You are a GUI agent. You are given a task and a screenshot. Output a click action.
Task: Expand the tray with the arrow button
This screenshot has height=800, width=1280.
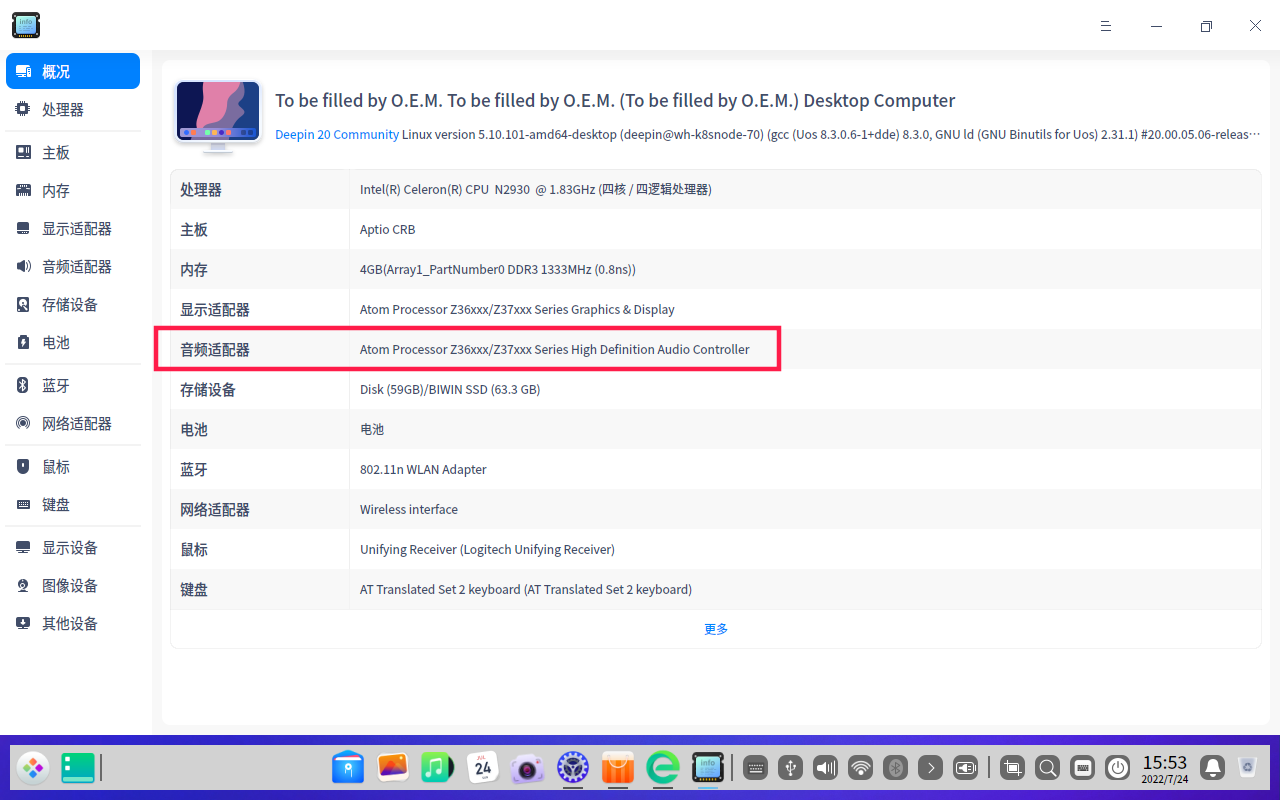point(931,768)
